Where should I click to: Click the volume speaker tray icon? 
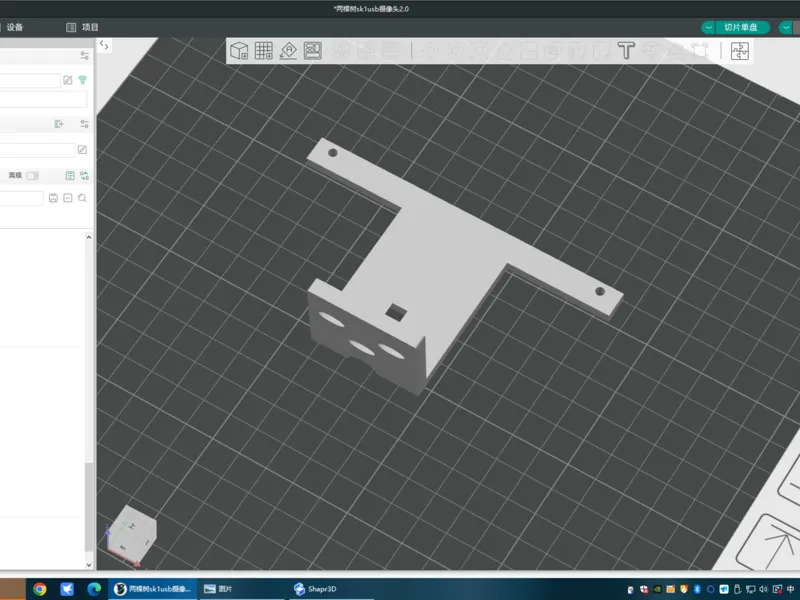pos(764,589)
